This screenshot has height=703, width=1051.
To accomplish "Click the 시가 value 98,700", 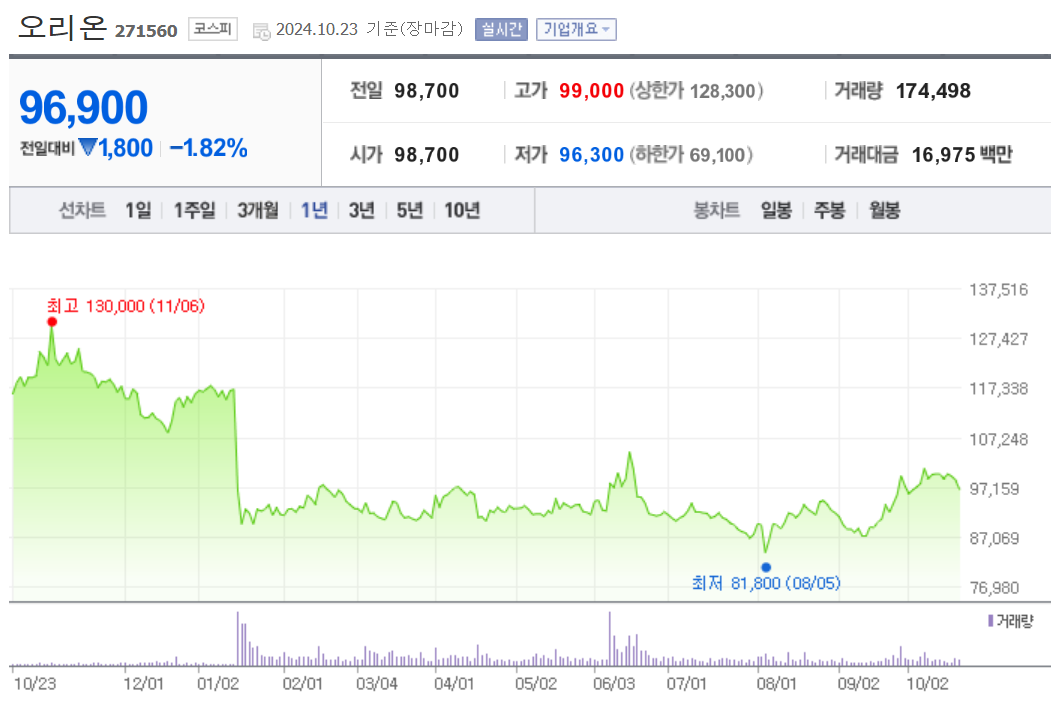I will (x=426, y=155).
